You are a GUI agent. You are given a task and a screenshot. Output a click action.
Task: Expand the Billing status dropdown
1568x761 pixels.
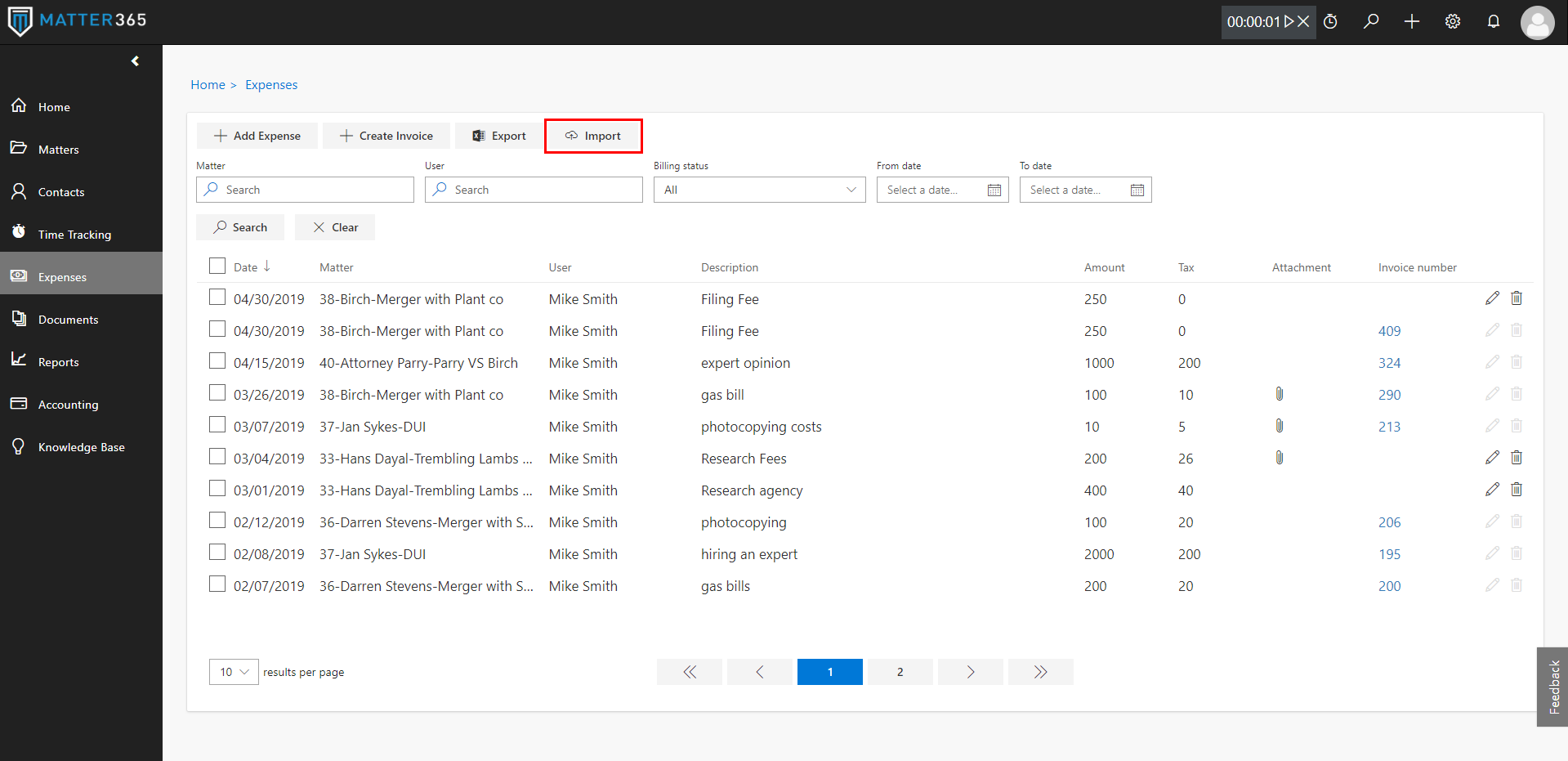click(759, 190)
